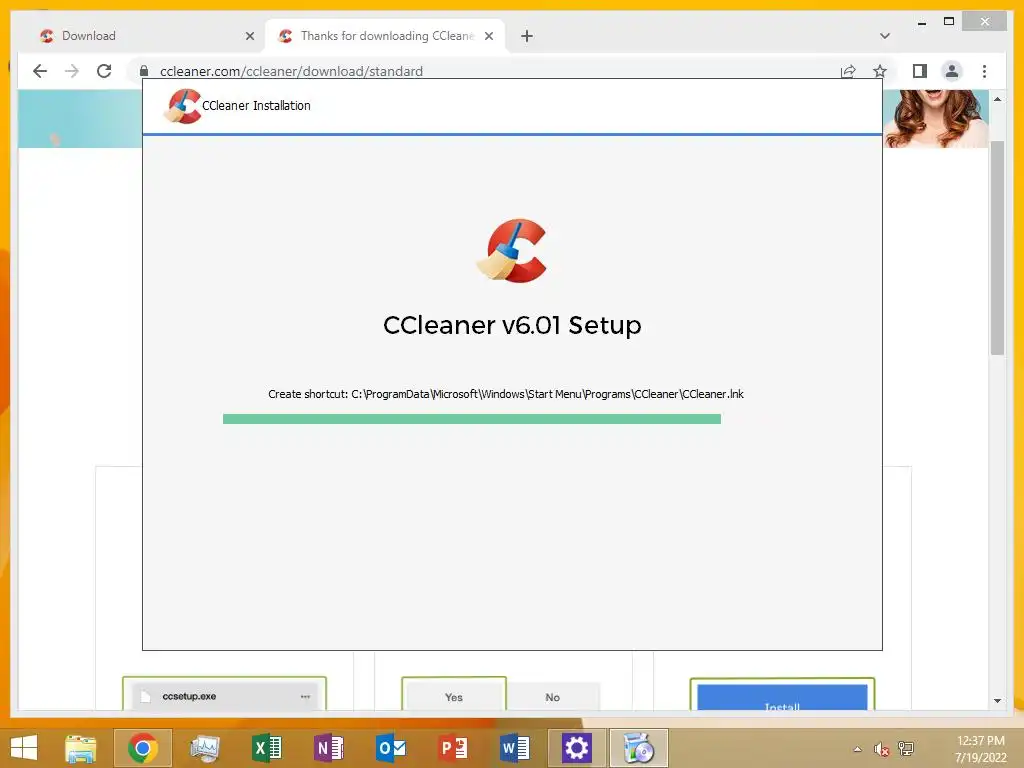This screenshot has width=1024, height=768.
Task: Open a new Chrome tab
Action: [x=527, y=36]
